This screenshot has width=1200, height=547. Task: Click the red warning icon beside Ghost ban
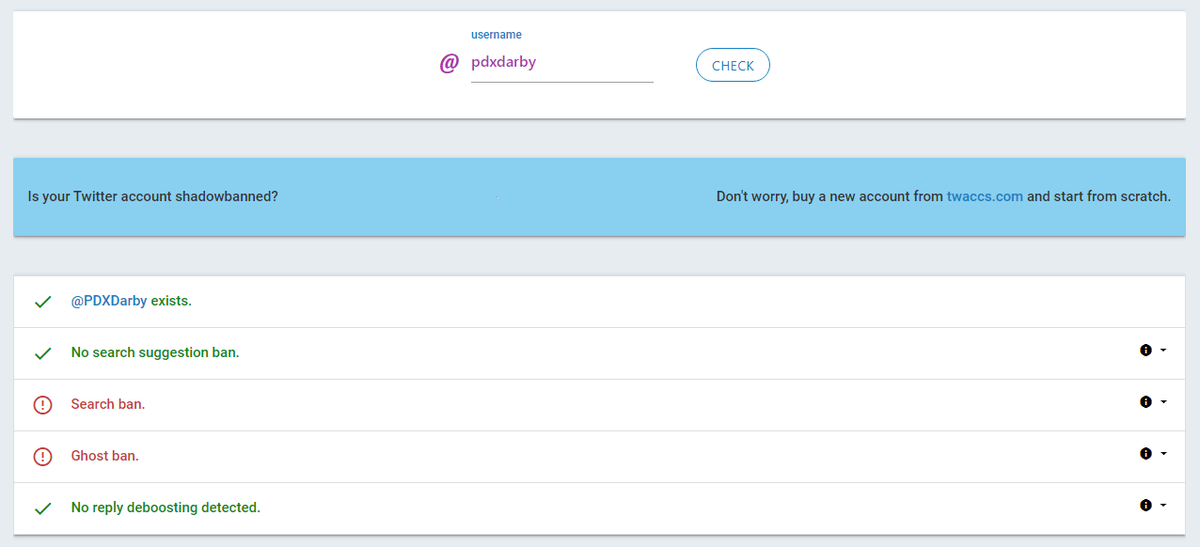point(43,456)
